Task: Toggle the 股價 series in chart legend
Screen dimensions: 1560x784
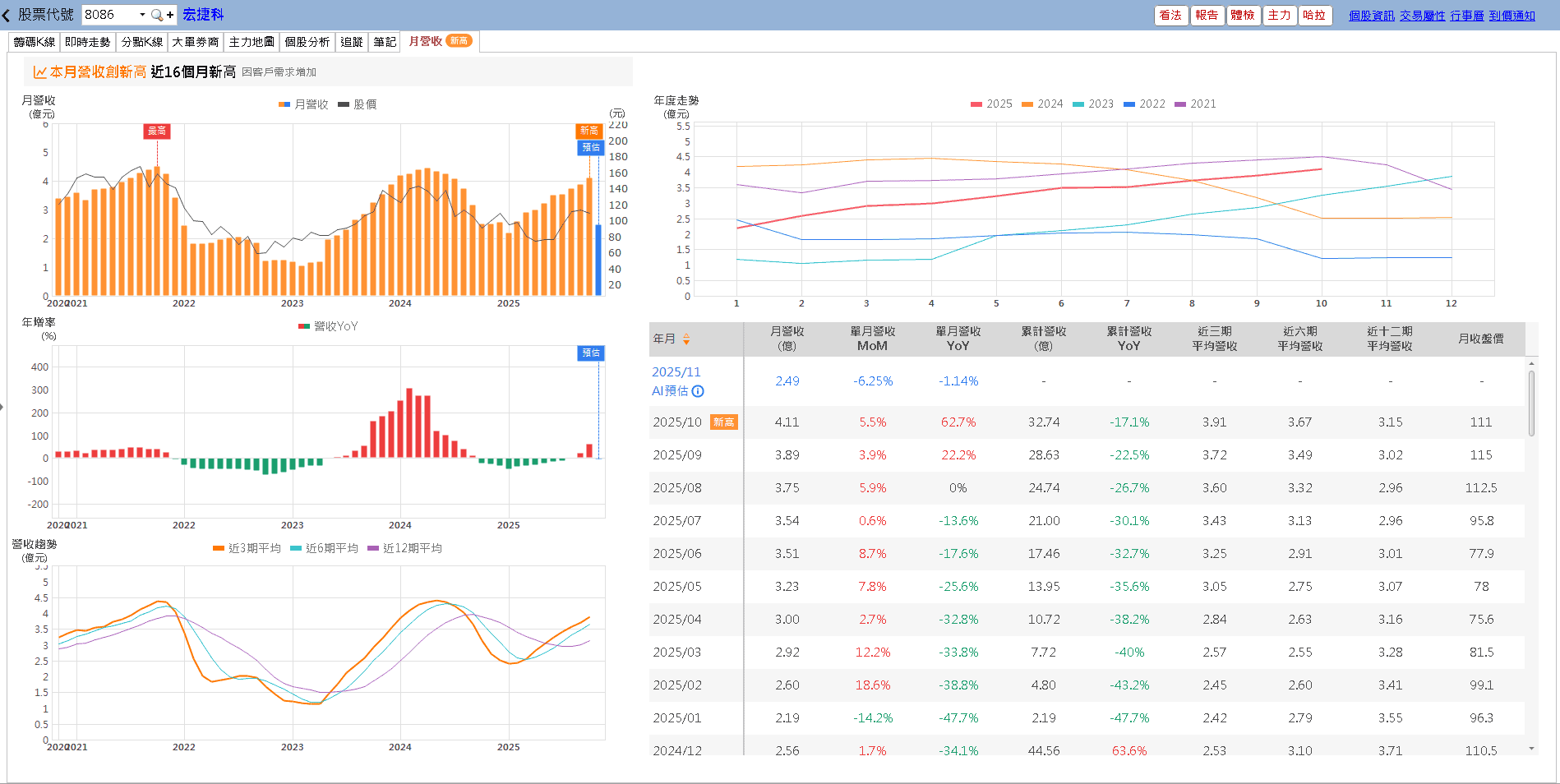Action: (x=358, y=104)
